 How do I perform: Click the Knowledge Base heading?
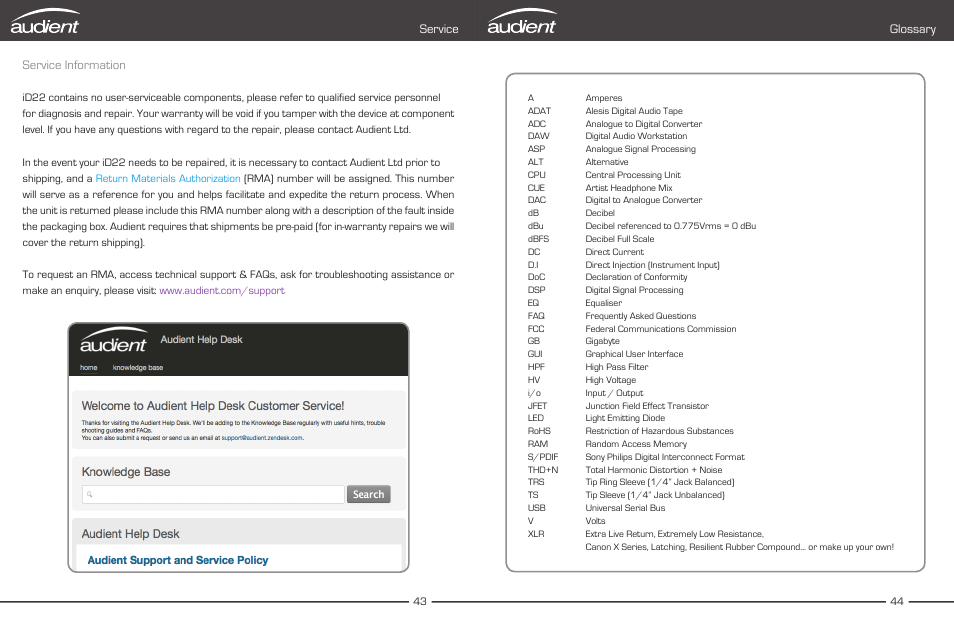click(126, 472)
